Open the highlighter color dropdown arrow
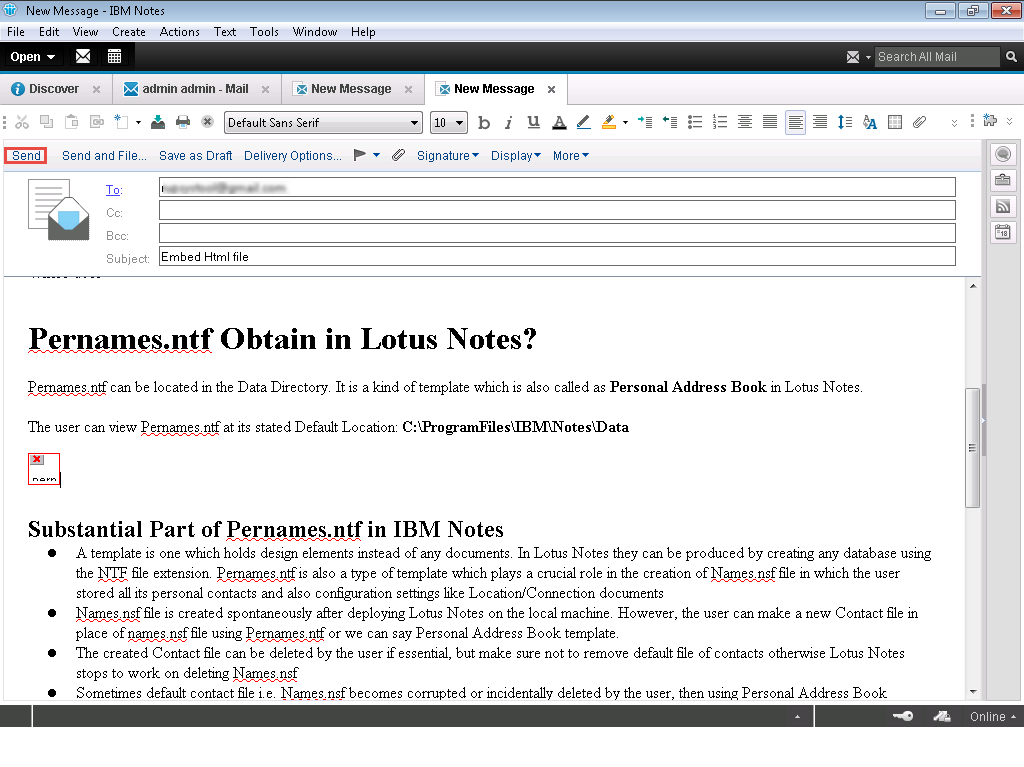This screenshot has width=1024, height=767. tap(626, 122)
